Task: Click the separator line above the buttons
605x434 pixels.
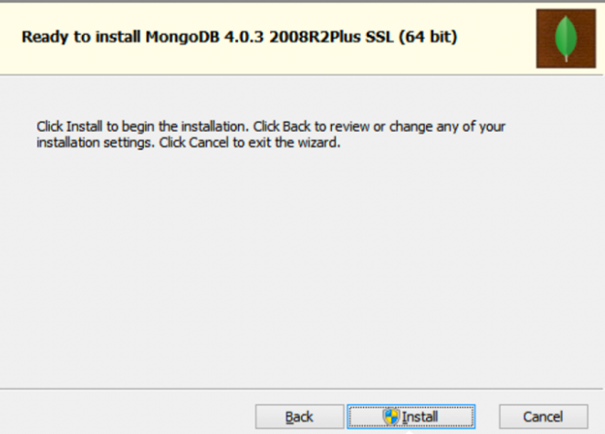Action: (x=300, y=388)
